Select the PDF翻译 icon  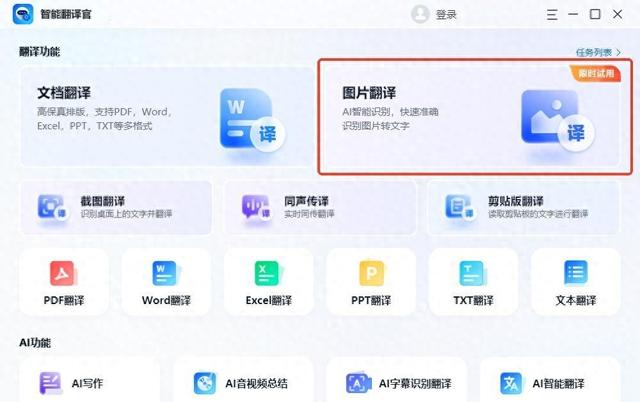click(x=63, y=273)
